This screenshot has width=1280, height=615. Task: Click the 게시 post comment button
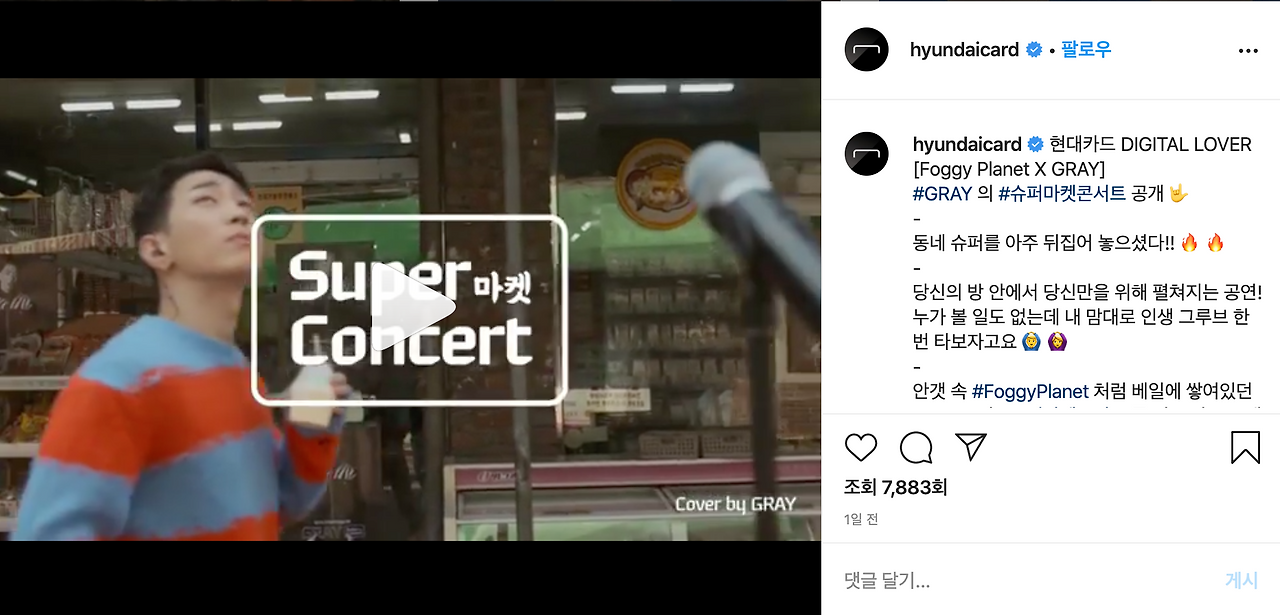(1241, 580)
